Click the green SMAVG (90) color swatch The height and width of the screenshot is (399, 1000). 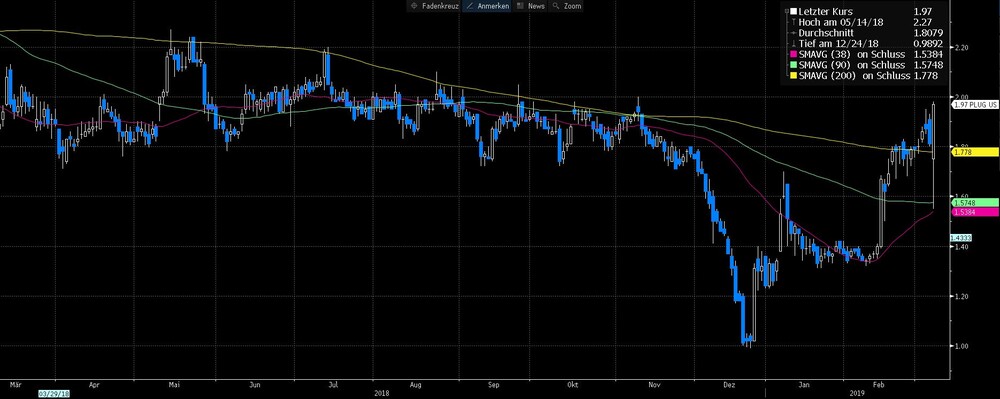point(793,66)
